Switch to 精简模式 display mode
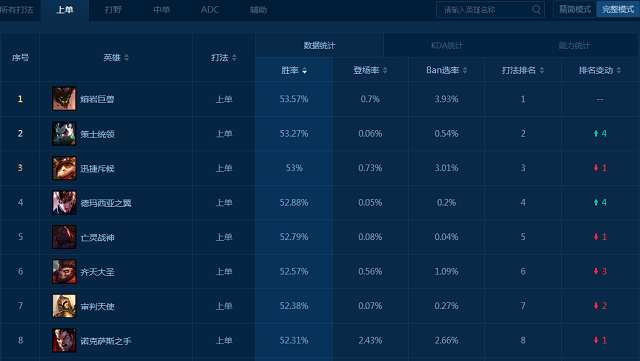 pos(575,9)
